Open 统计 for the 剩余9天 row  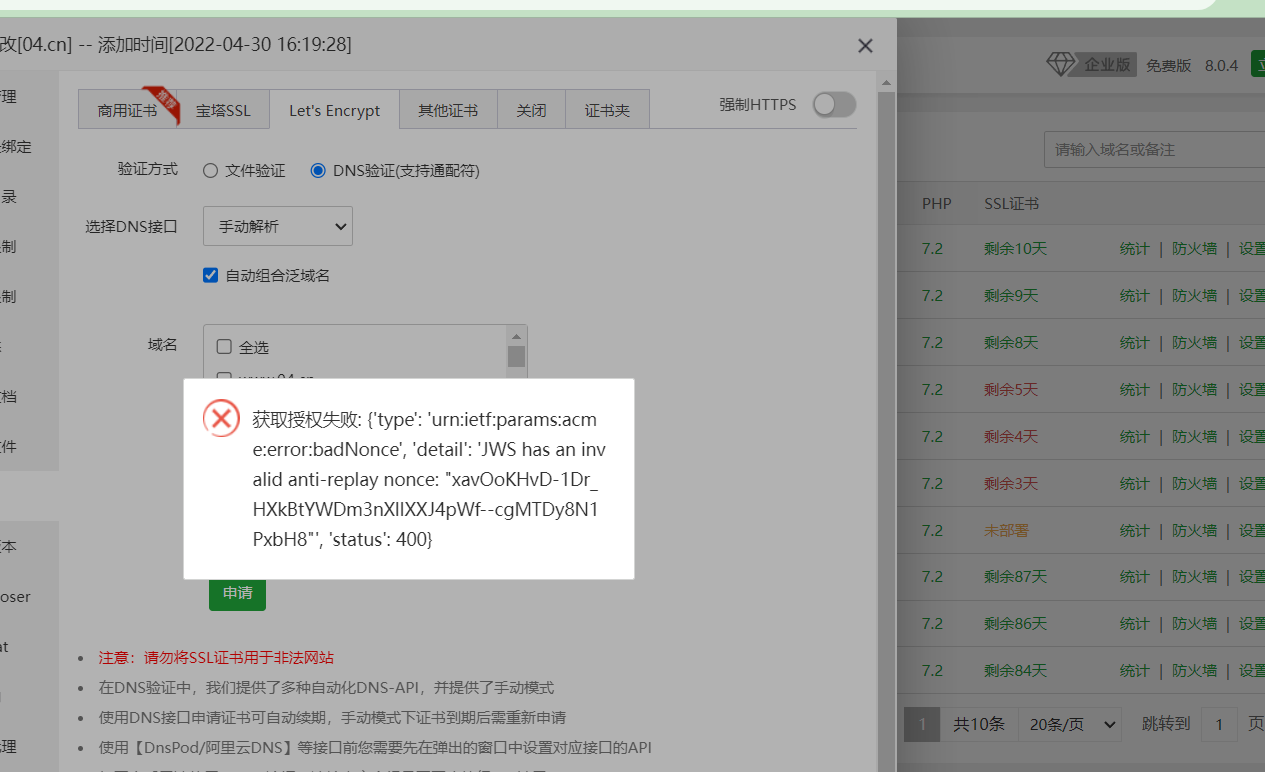pyautogui.click(x=1134, y=295)
